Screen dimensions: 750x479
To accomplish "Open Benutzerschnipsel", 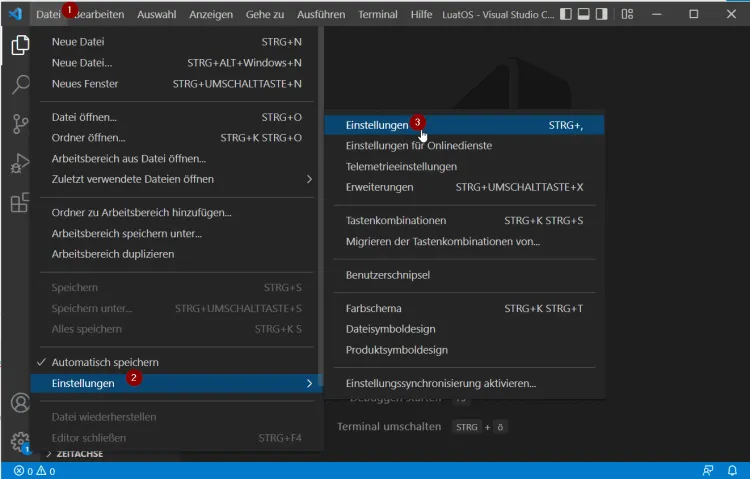I will tap(464, 275).
